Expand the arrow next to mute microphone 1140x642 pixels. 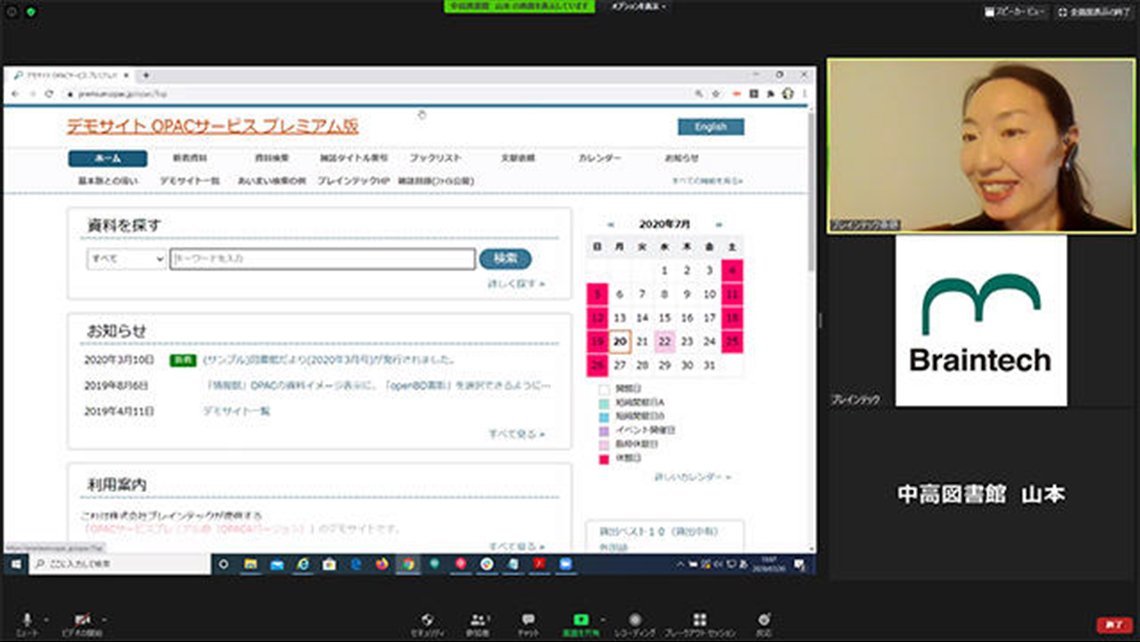coord(47,619)
